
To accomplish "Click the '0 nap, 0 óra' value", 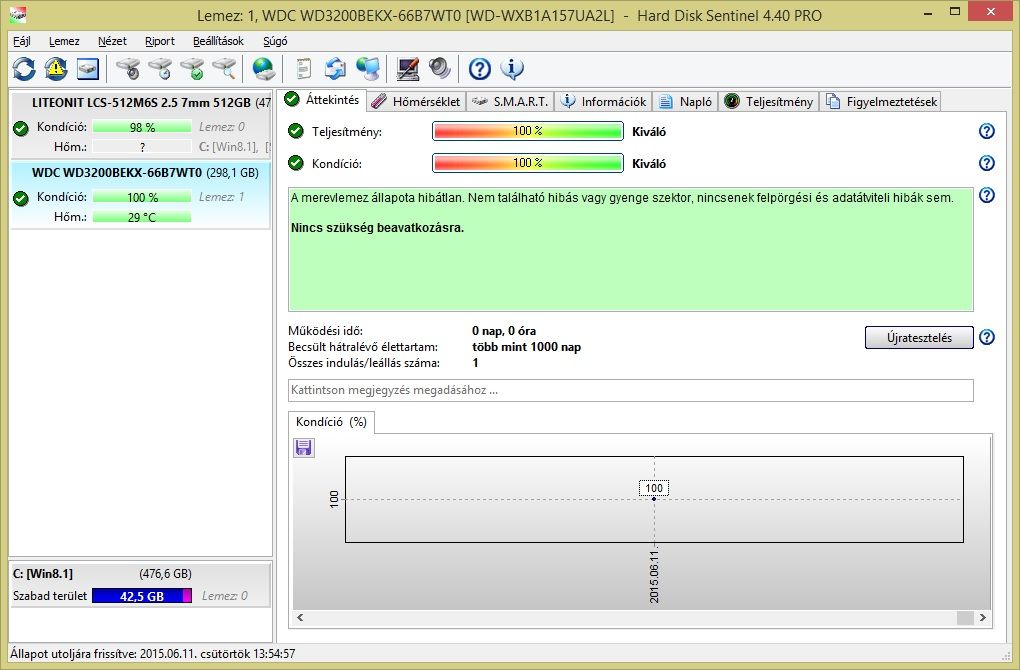I will click(504, 330).
